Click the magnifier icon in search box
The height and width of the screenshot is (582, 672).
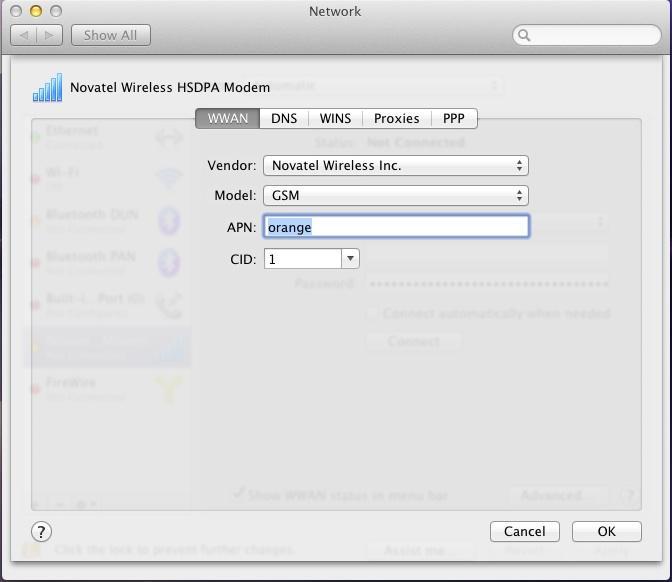tap(525, 36)
